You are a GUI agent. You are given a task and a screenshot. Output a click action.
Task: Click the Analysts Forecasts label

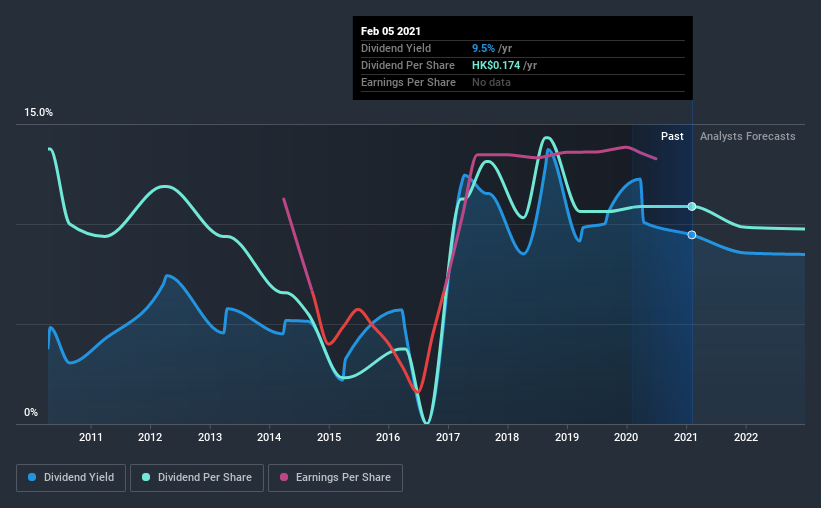point(748,136)
